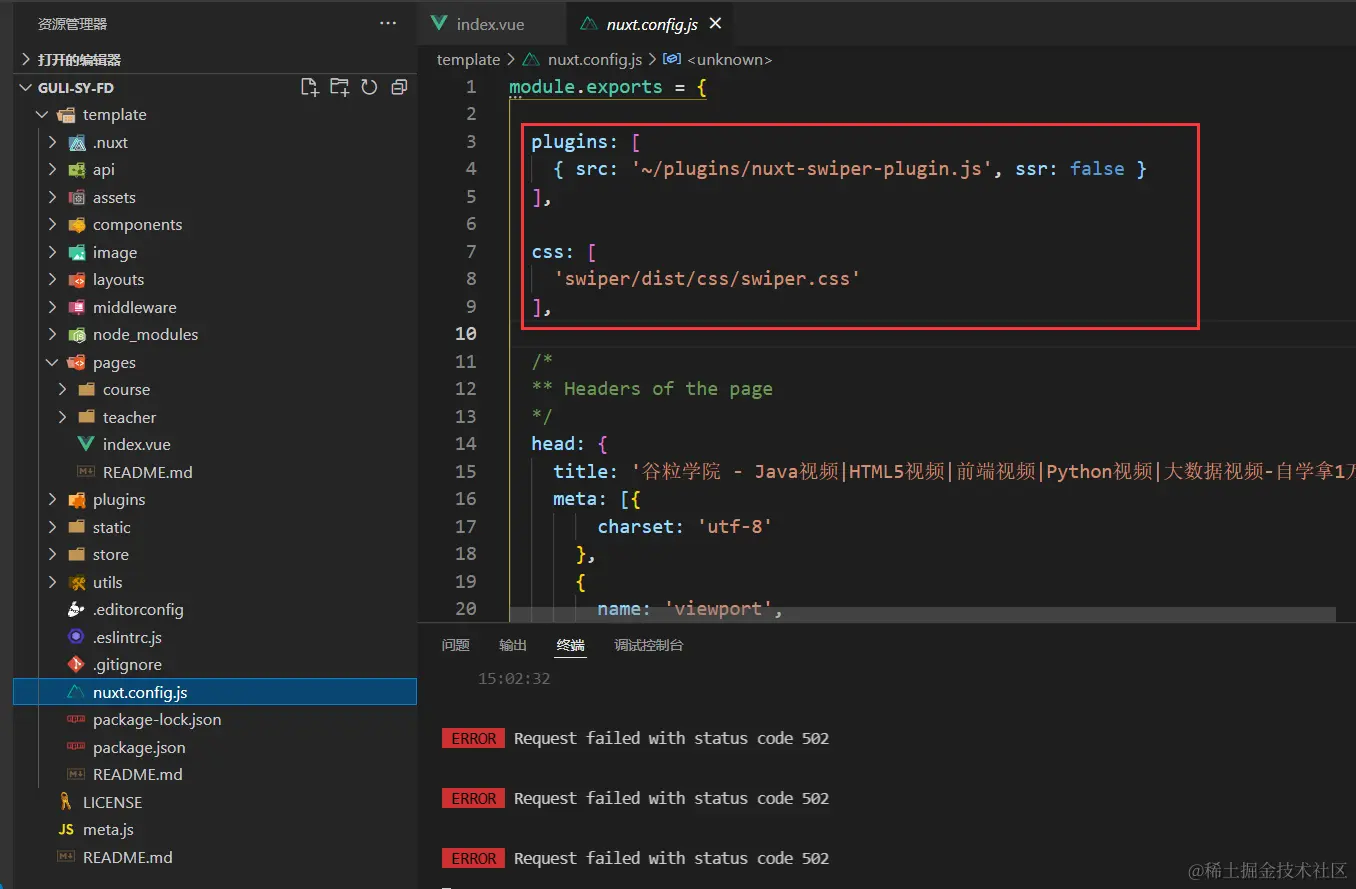1356x889 pixels.
Task: Open the 输出 panel tab
Action: [513, 645]
